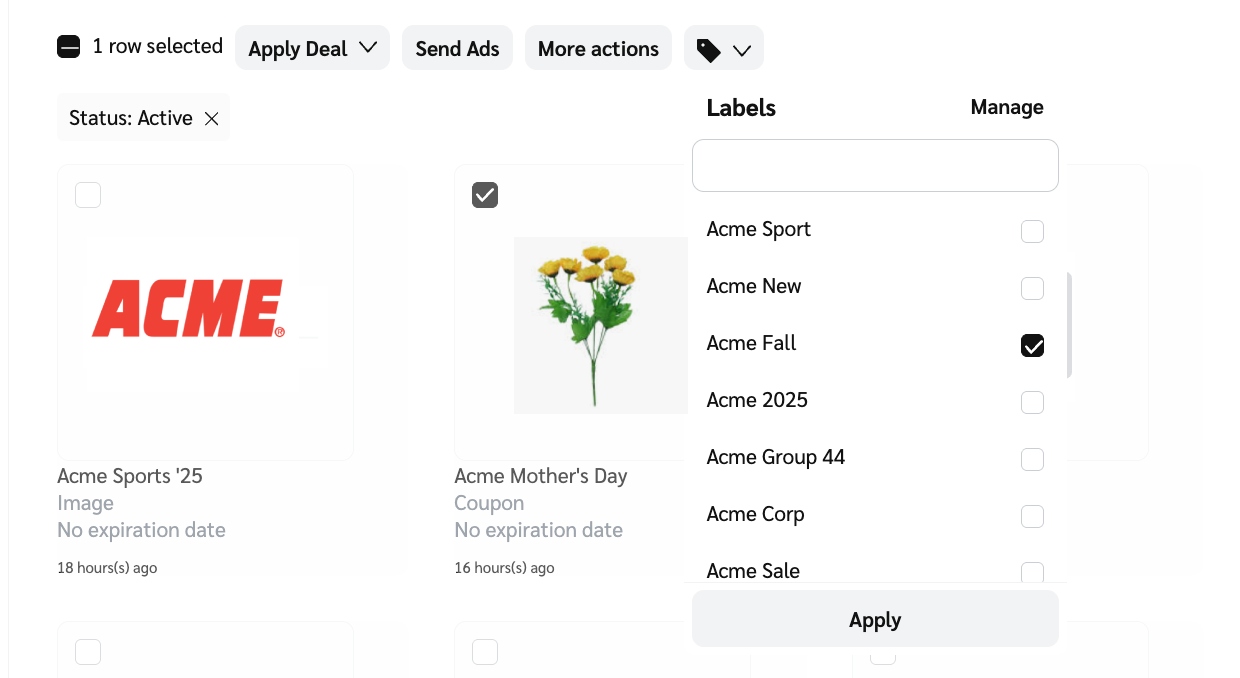Click the labels list scrollbar
The image size is (1240, 678).
coord(1069,325)
